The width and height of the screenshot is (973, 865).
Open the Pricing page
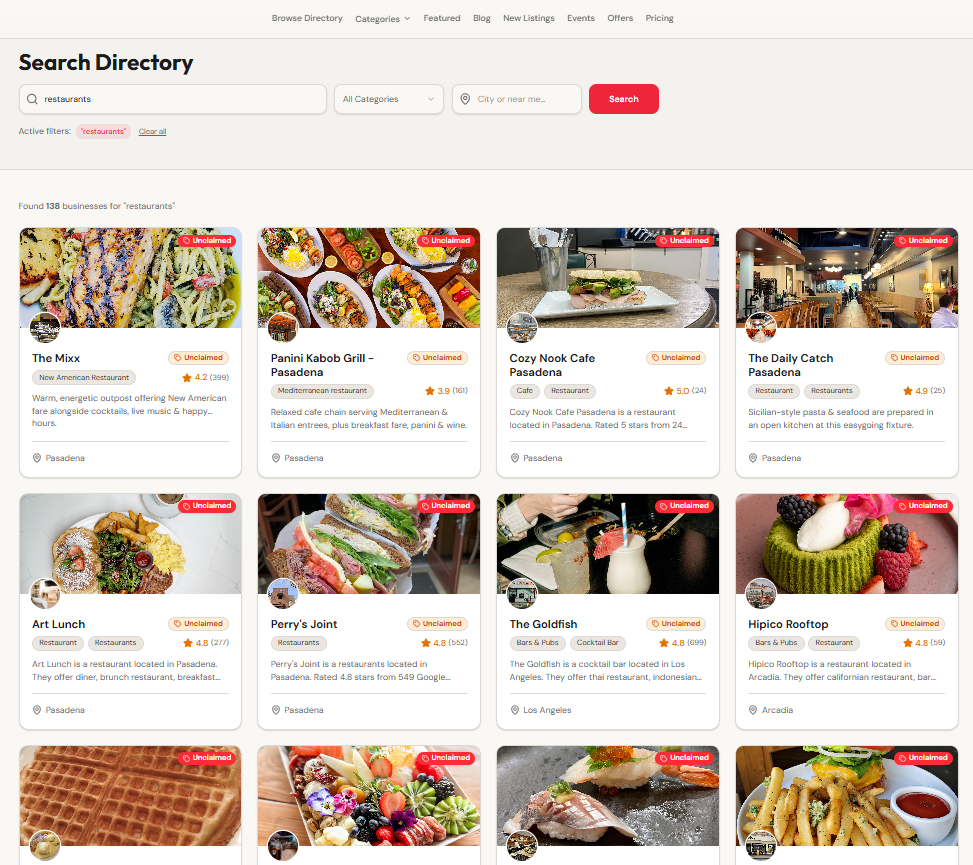[659, 18]
